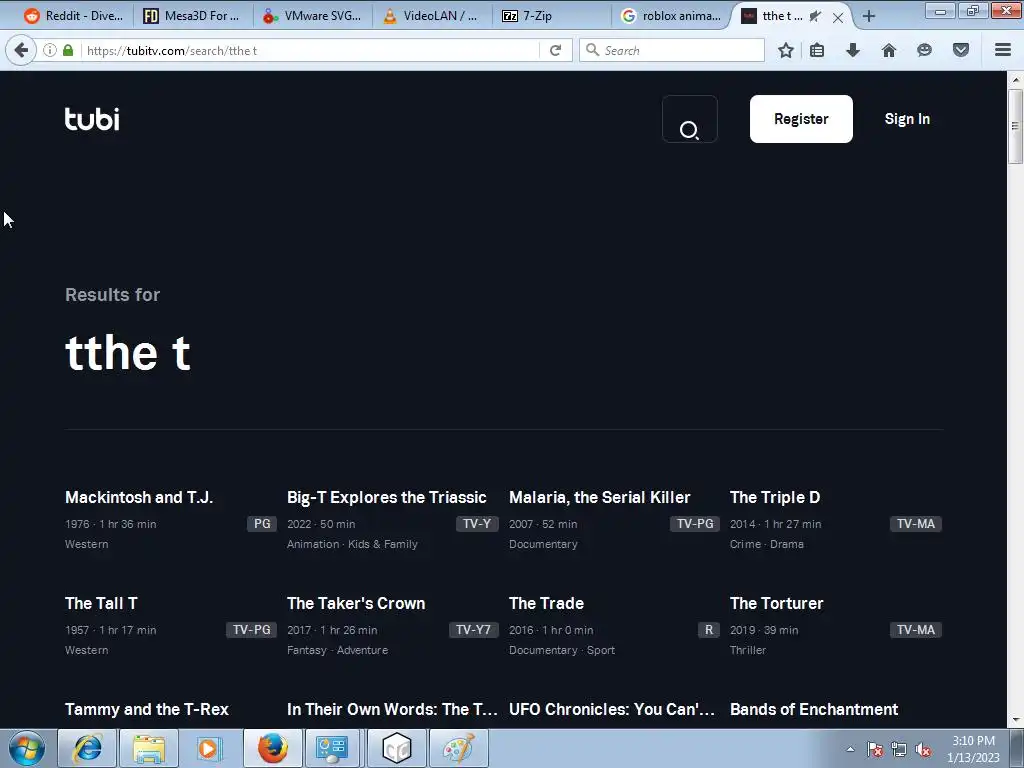1024x768 pixels.
Task: Click the muted volume tray icon
Action: (923, 749)
